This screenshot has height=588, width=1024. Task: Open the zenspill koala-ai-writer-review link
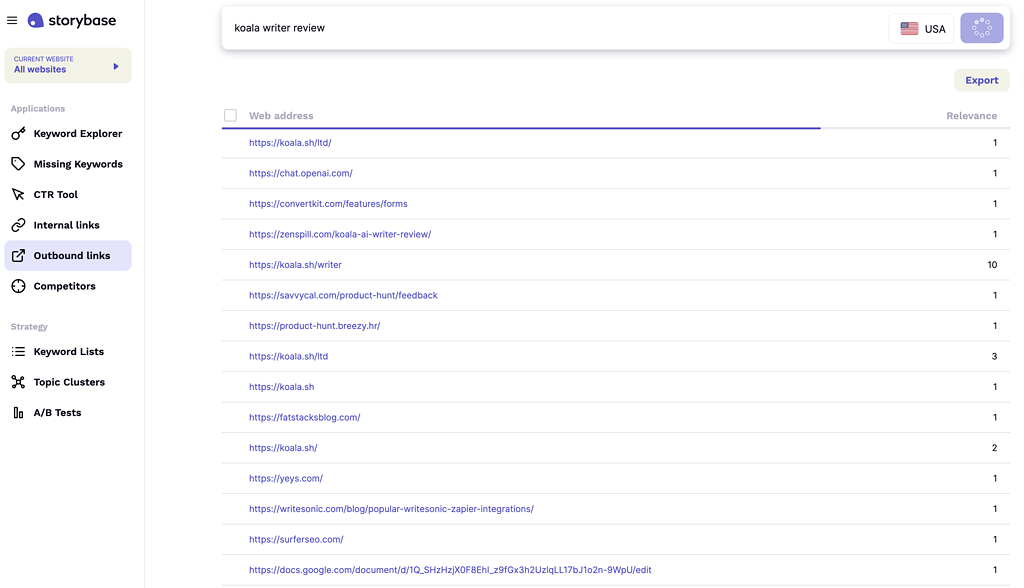point(340,234)
